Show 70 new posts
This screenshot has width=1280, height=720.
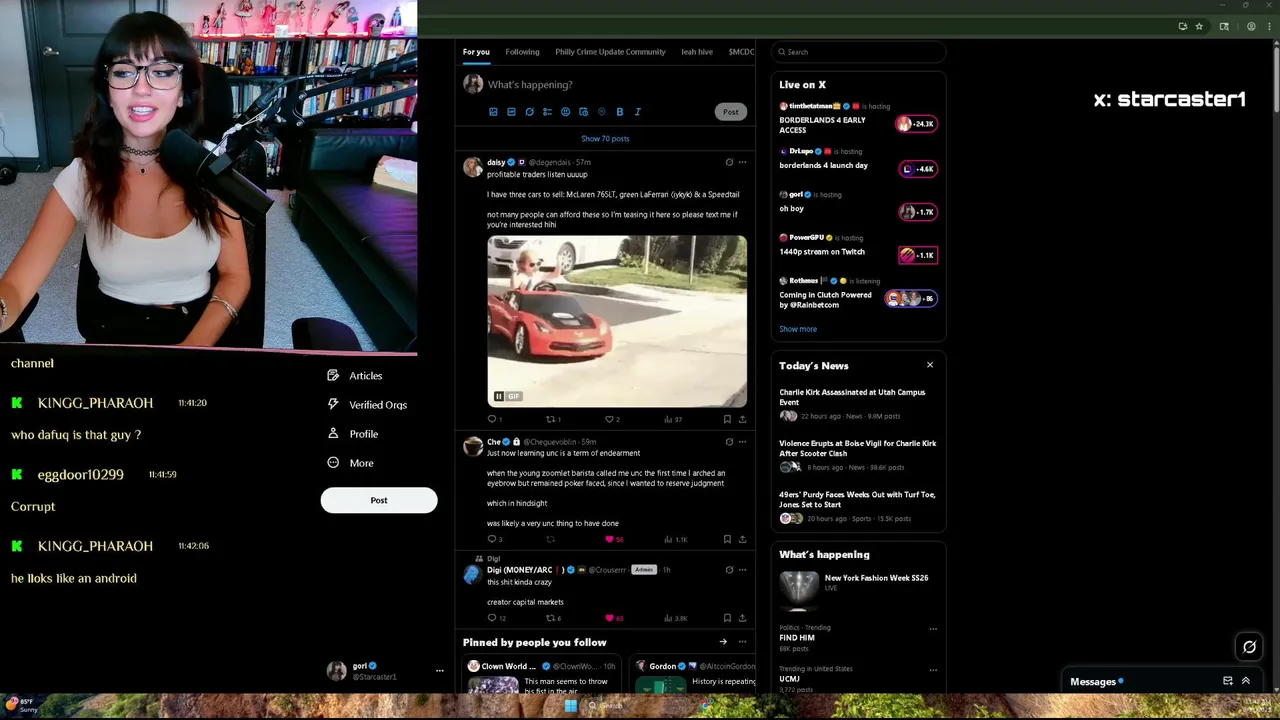(x=605, y=139)
